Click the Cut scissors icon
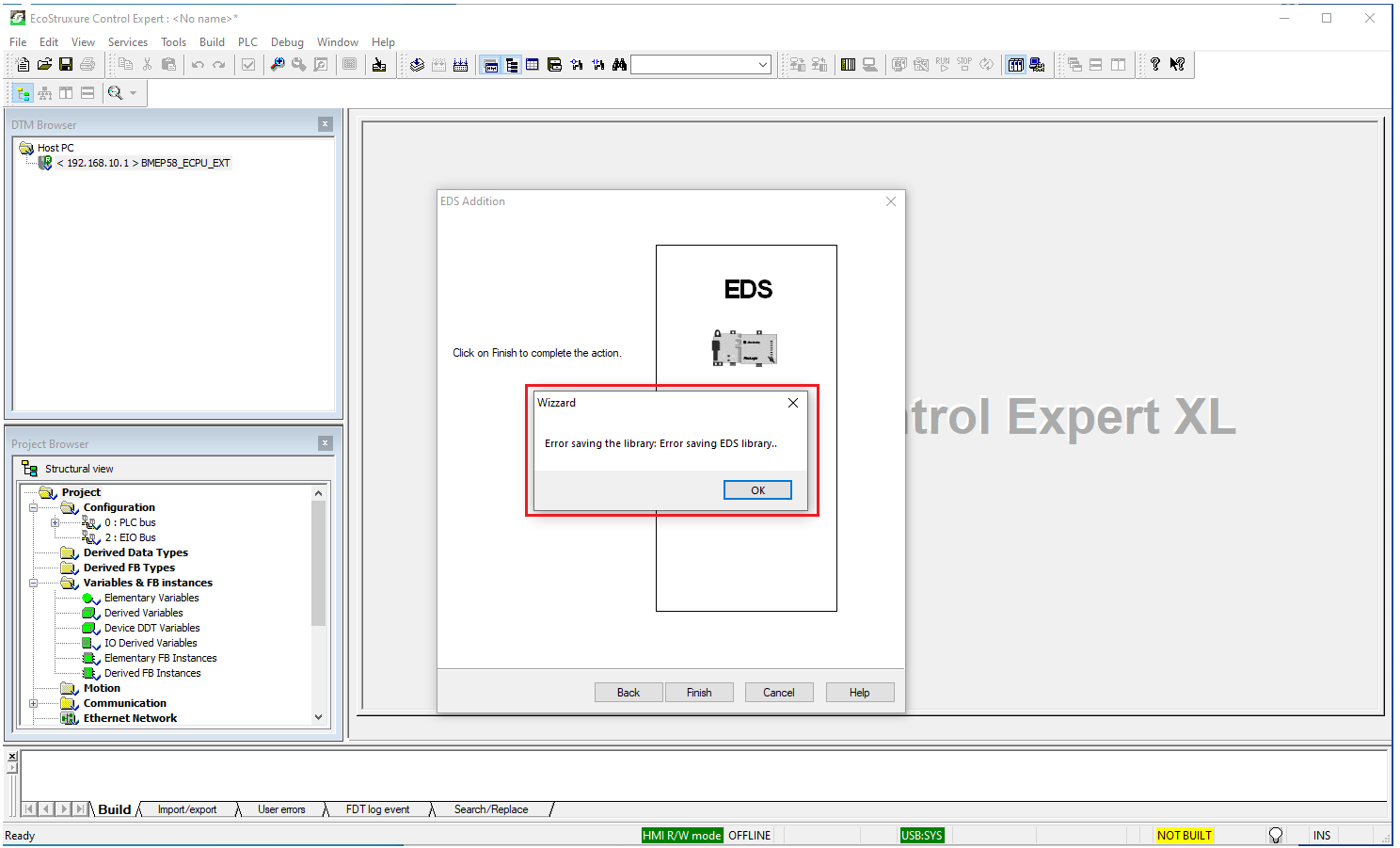The width and height of the screenshot is (1400, 848). point(147,65)
